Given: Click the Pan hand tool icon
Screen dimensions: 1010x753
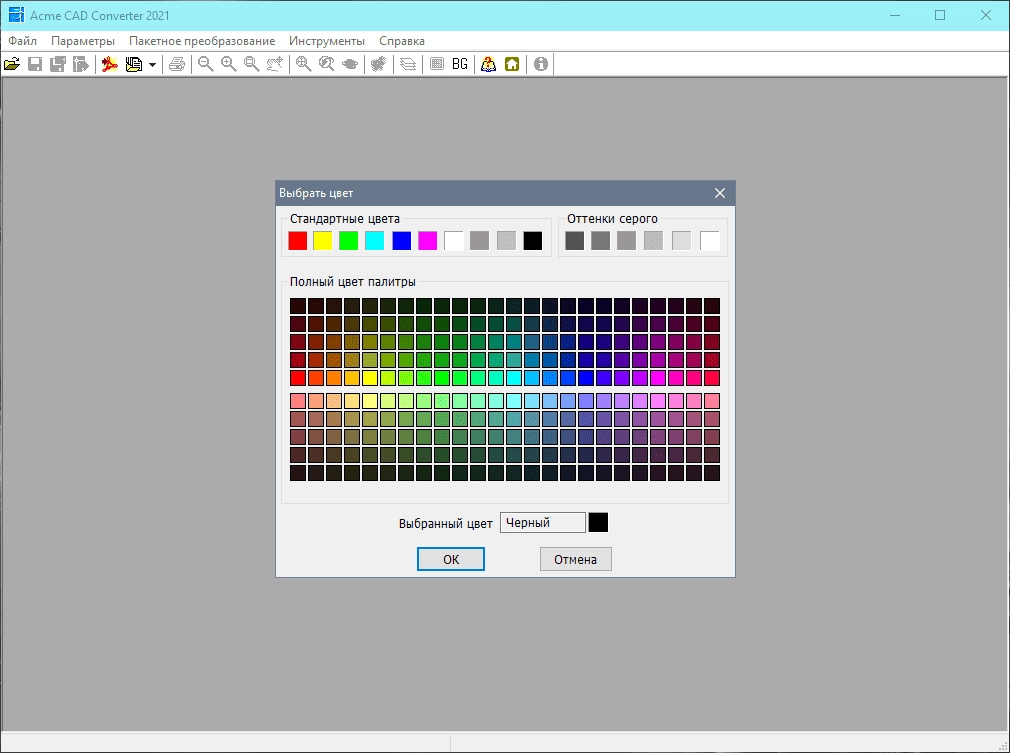Looking at the screenshot, I should point(275,64).
